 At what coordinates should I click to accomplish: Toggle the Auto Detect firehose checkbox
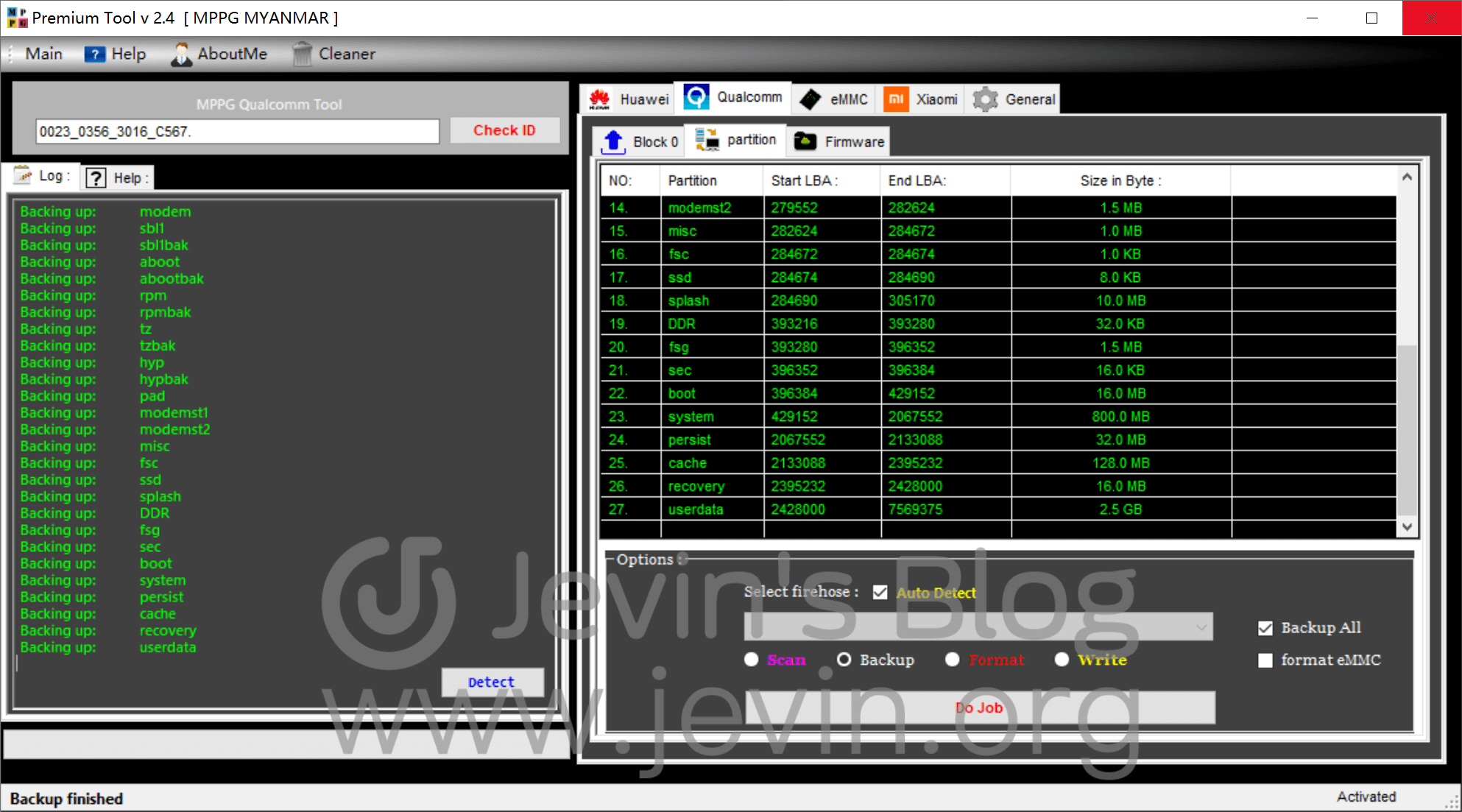tap(880, 593)
